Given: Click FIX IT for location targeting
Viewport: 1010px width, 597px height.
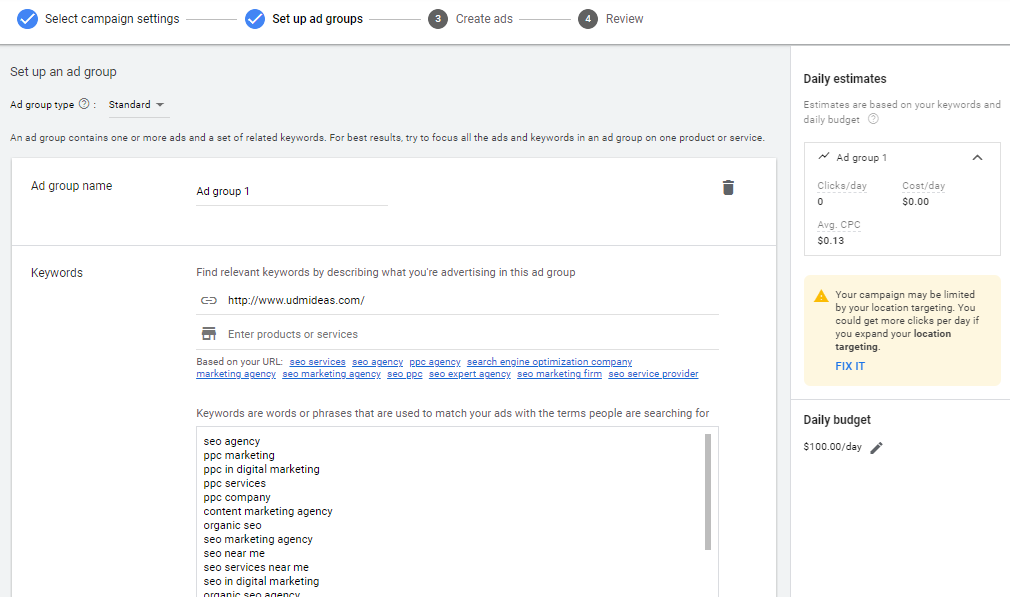Looking at the screenshot, I should (x=850, y=366).
